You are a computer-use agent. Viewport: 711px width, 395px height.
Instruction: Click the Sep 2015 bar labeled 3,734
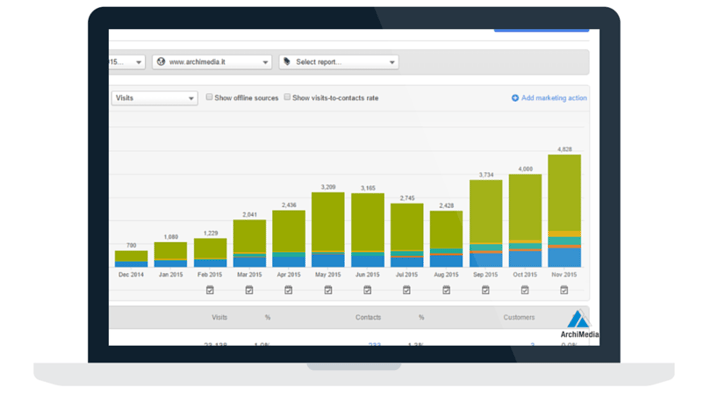pyautogui.click(x=486, y=224)
